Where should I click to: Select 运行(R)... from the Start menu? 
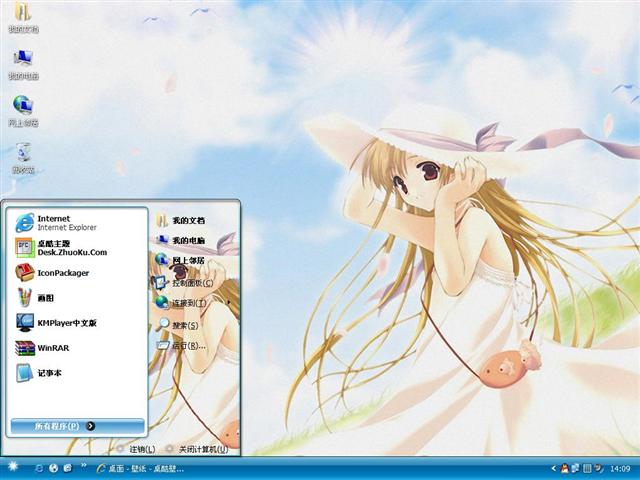[x=186, y=346]
